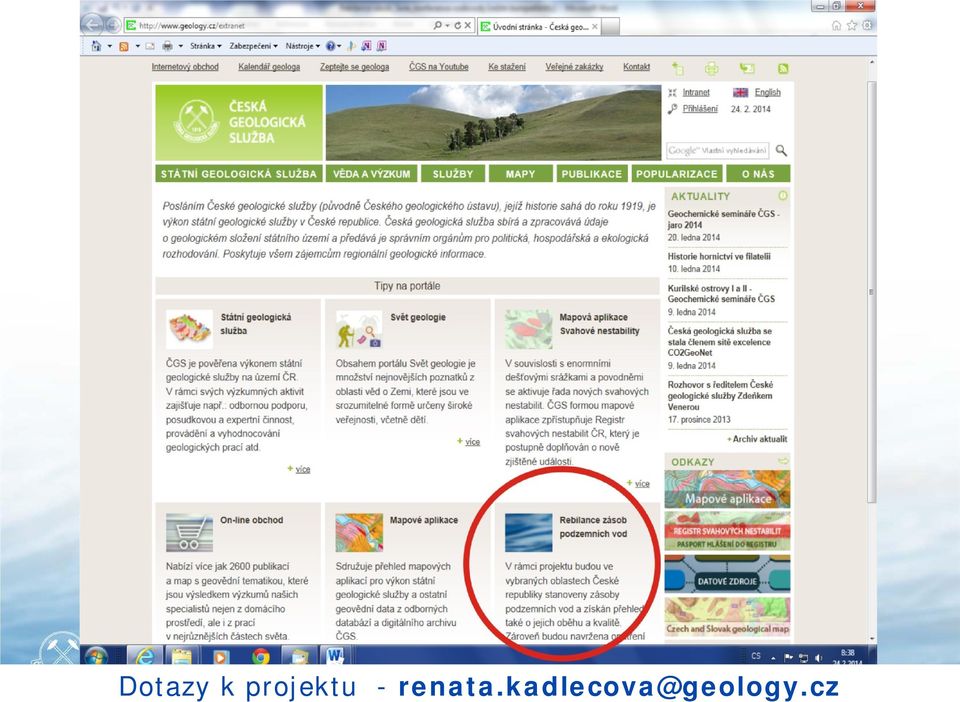This screenshot has height=702, width=960.
Task: Expand dropdown arrow next to Help icon
Action: 339,46
